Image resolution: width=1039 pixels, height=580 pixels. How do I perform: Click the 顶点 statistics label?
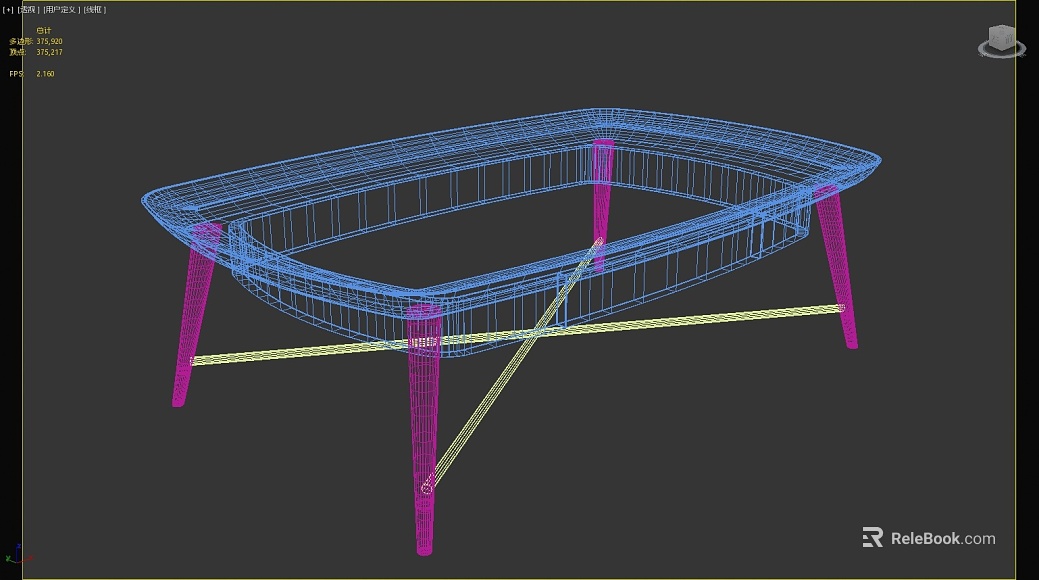pos(17,52)
